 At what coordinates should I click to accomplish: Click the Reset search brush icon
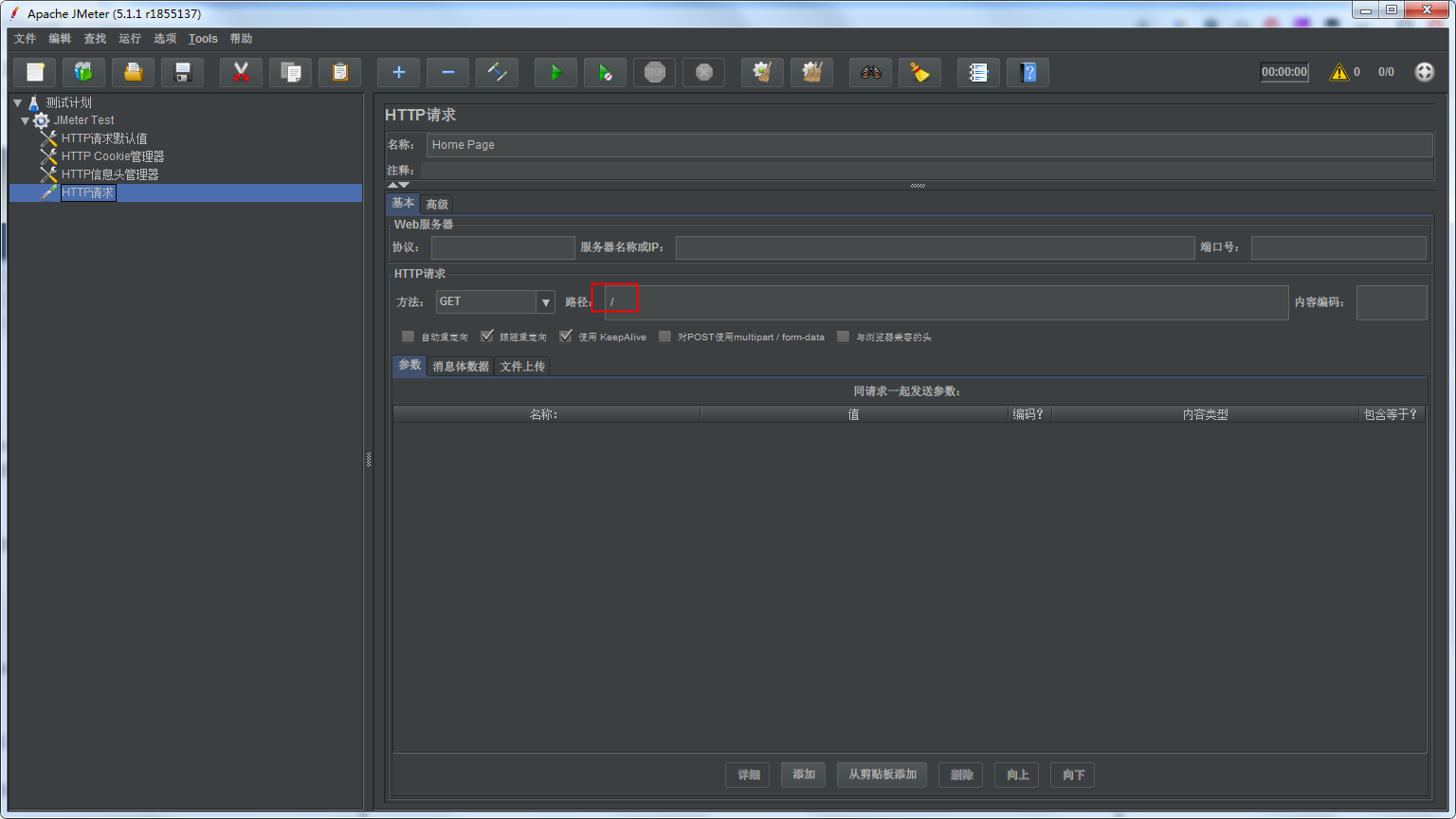[x=919, y=72]
